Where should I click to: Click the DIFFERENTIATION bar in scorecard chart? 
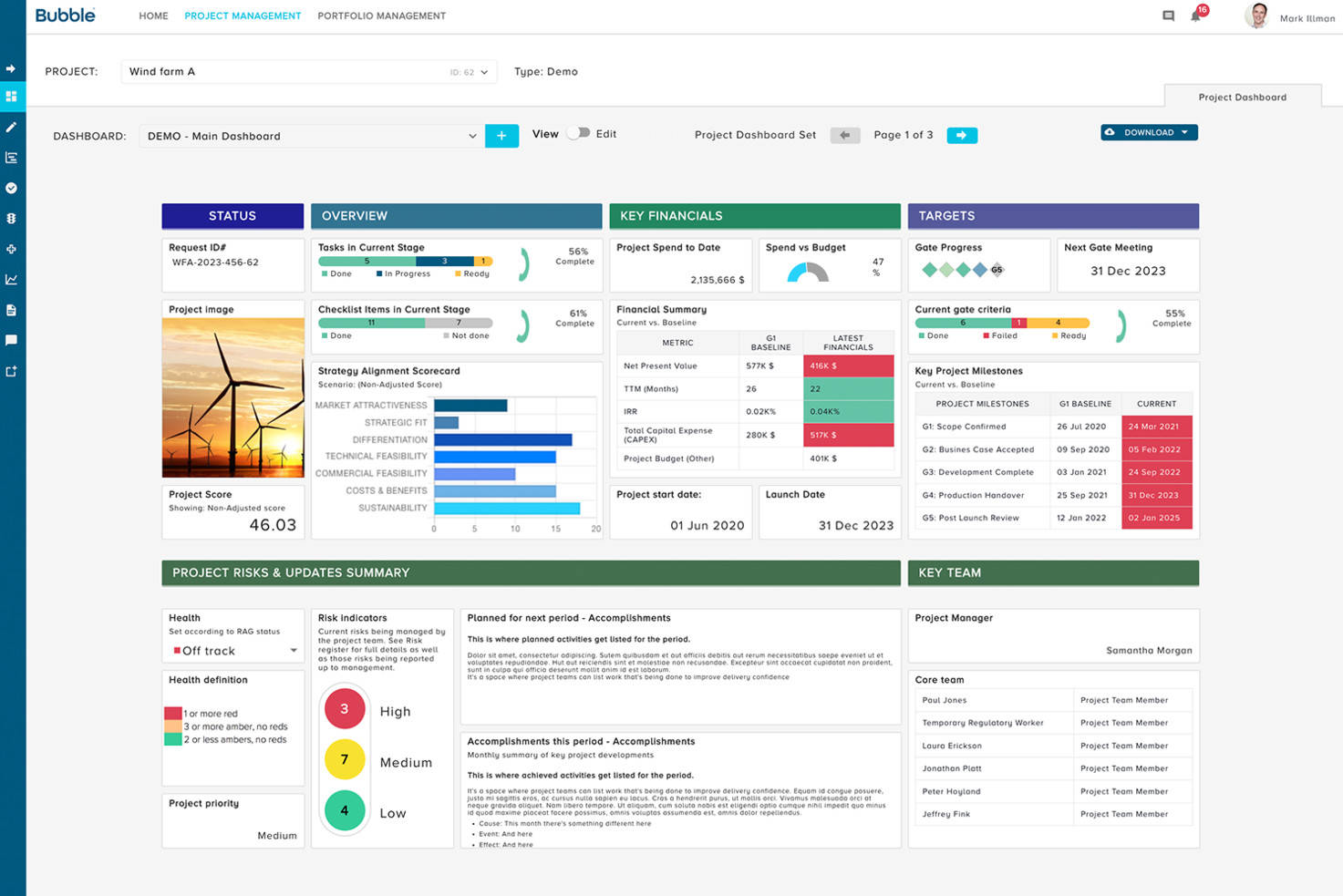tap(503, 439)
